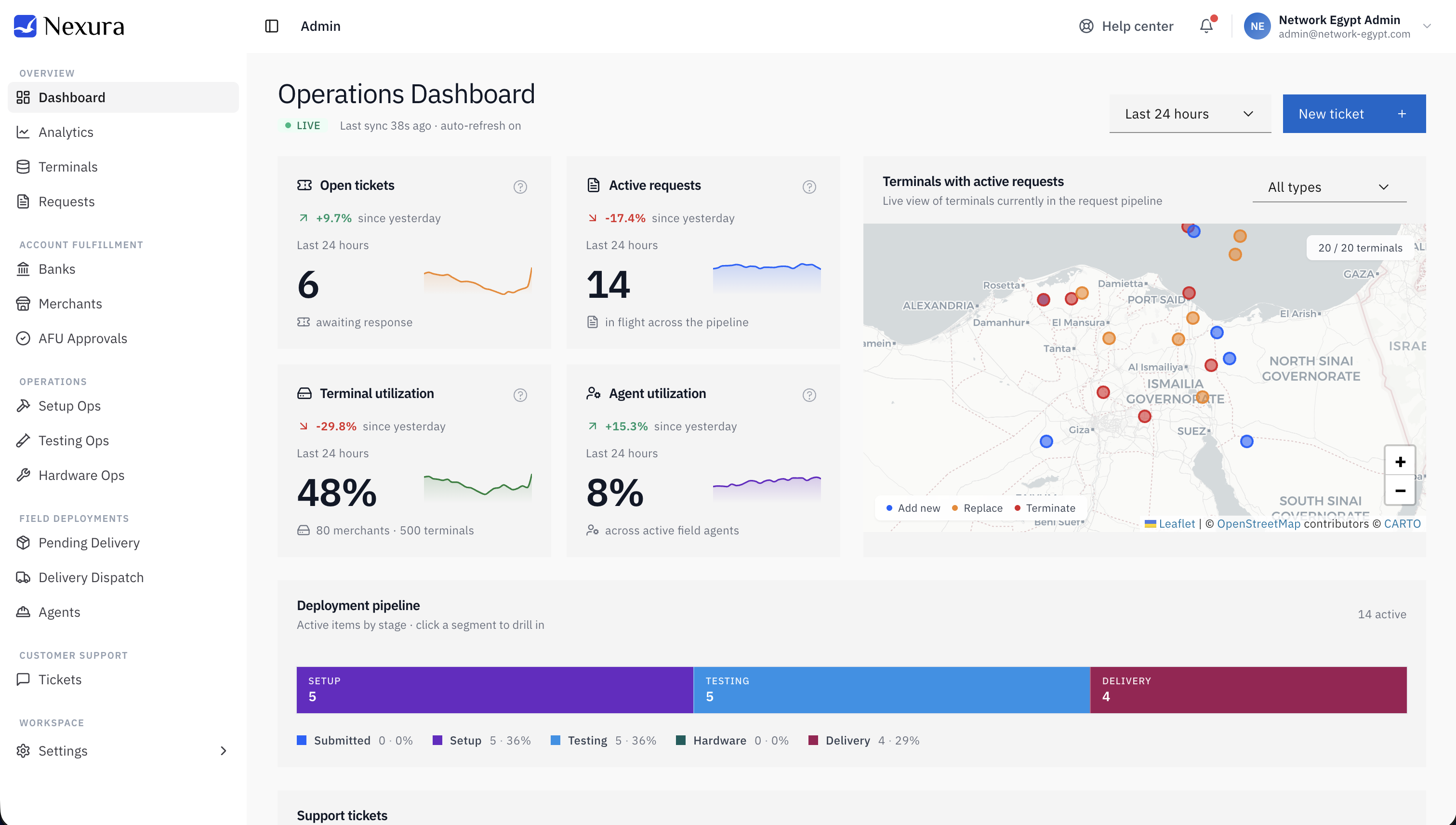Viewport: 1456px width, 825px height.
Task: Click the Help center lifebuoy icon
Action: [x=1086, y=26]
